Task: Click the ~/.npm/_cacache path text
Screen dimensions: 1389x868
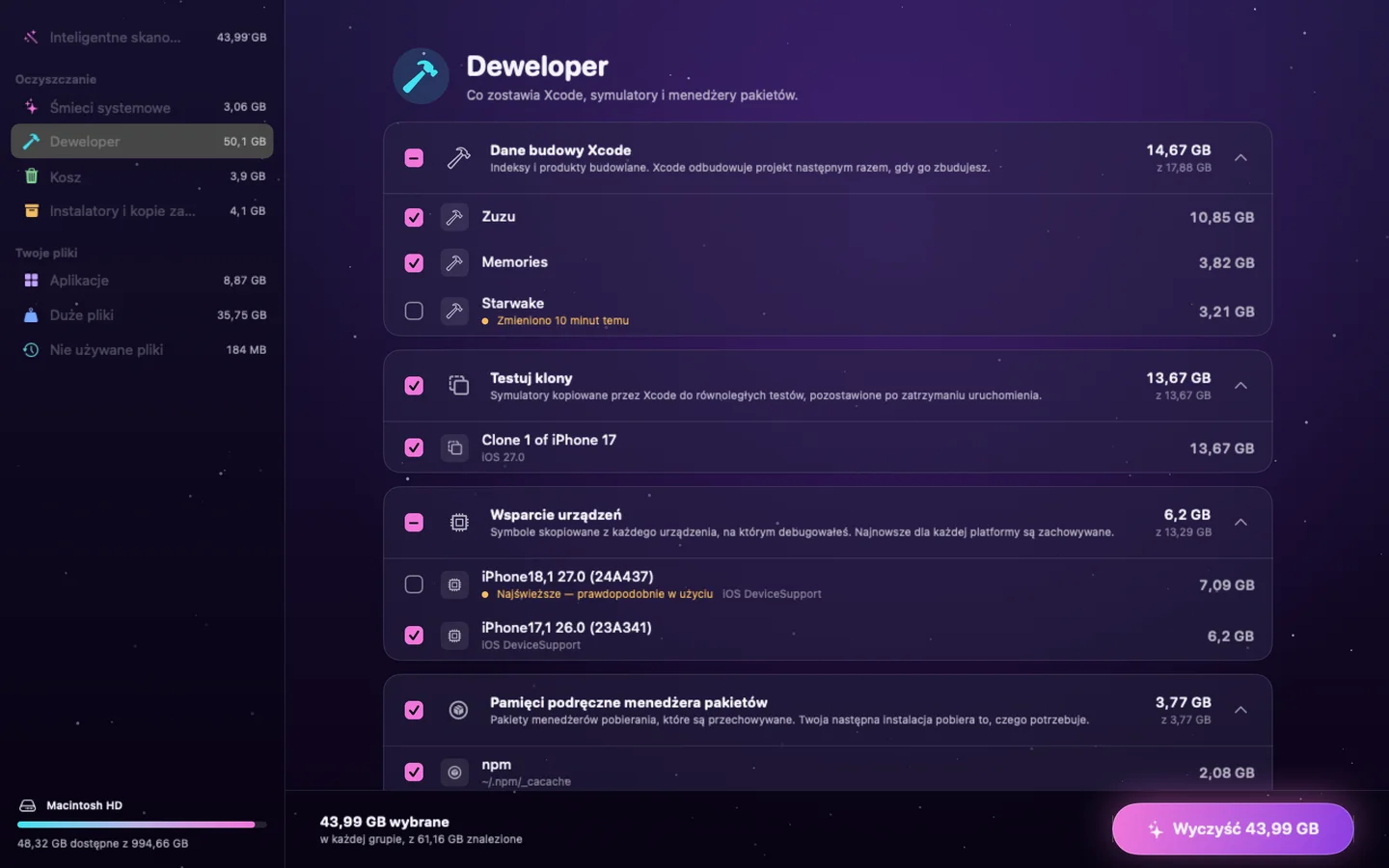Action: click(526, 782)
